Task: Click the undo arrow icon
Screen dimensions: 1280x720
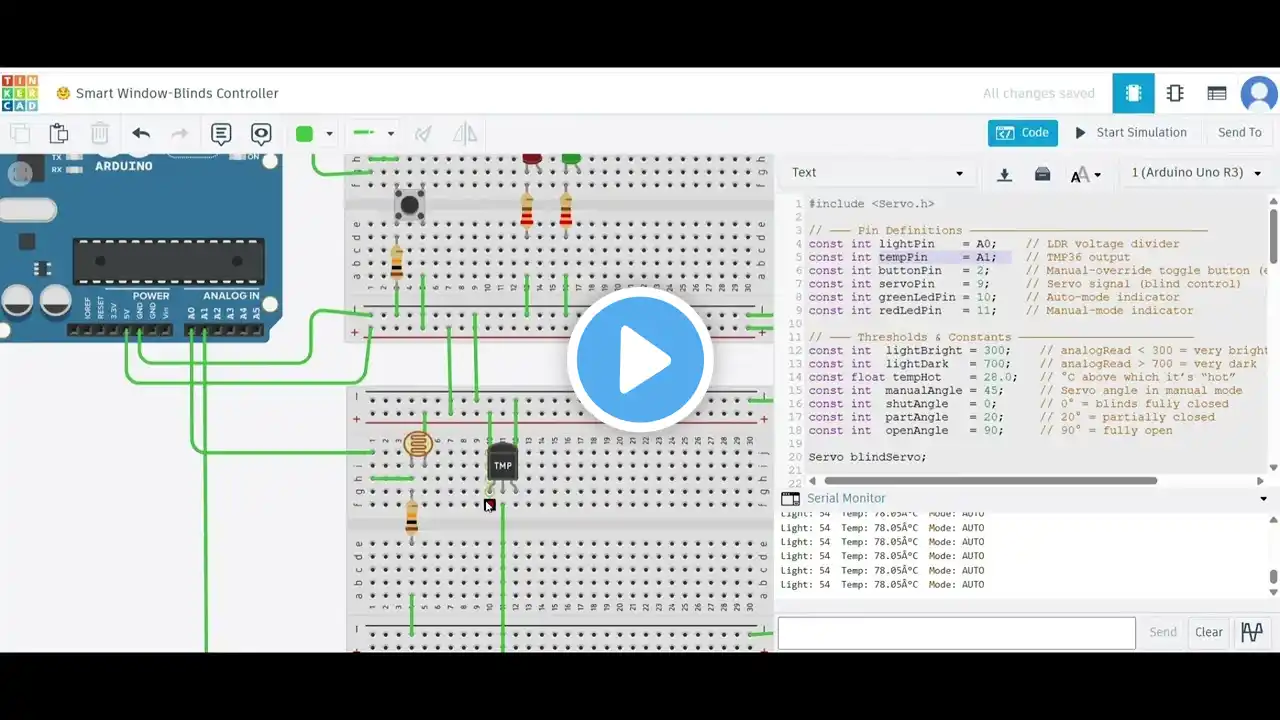Action: pyautogui.click(x=141, y=133)
